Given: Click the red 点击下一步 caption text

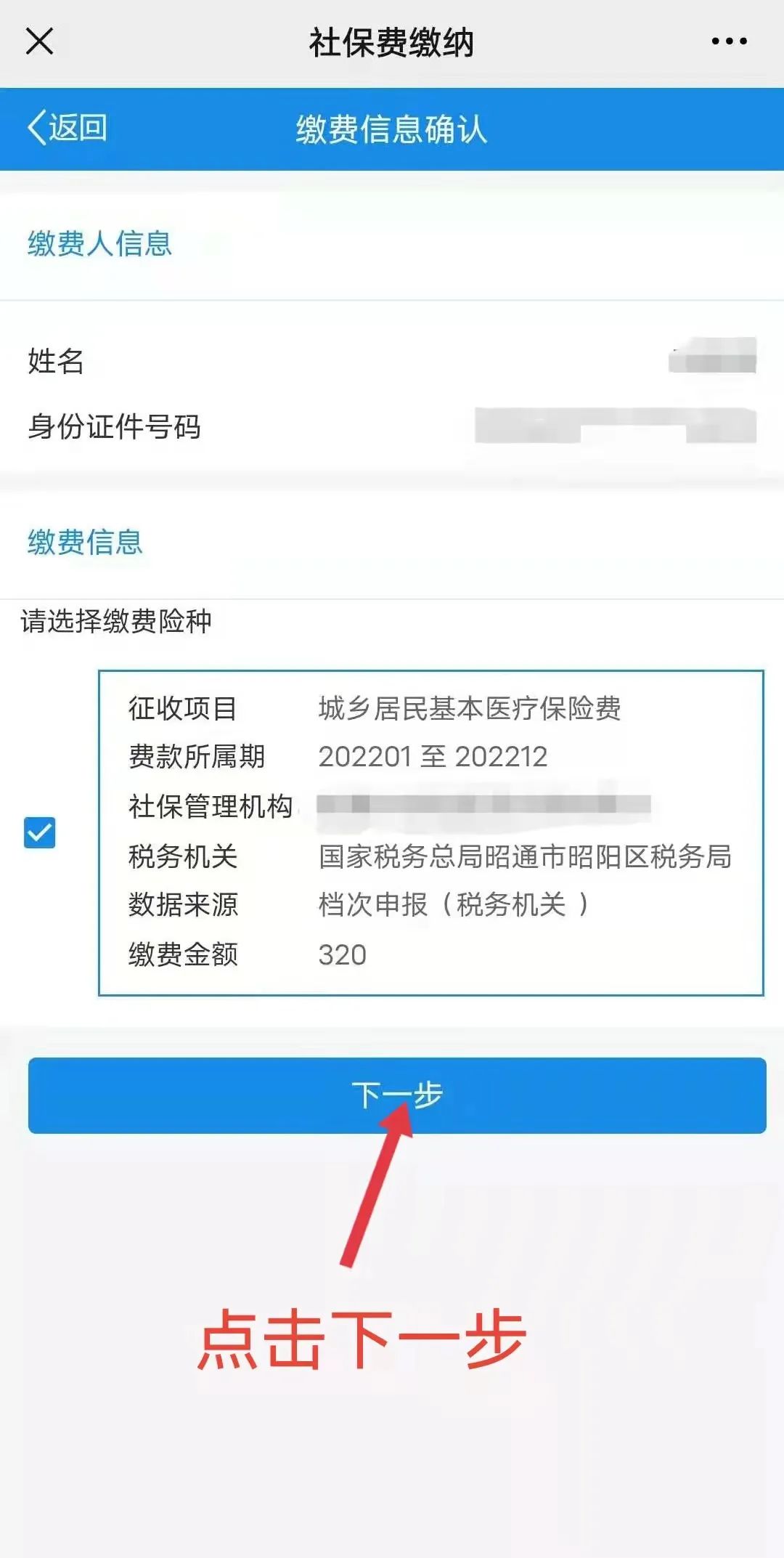Looking at the screenshot, I should [x=362, y=1340].
